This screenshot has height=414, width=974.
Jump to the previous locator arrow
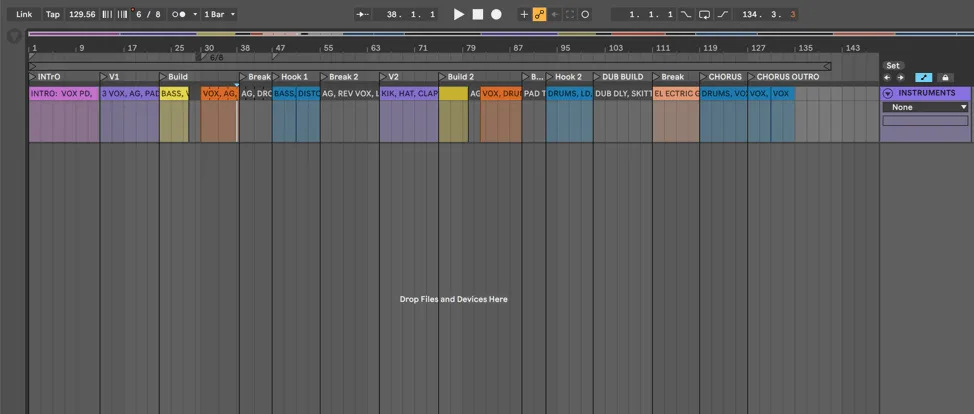pyautogui.click(x=887, y=78)
